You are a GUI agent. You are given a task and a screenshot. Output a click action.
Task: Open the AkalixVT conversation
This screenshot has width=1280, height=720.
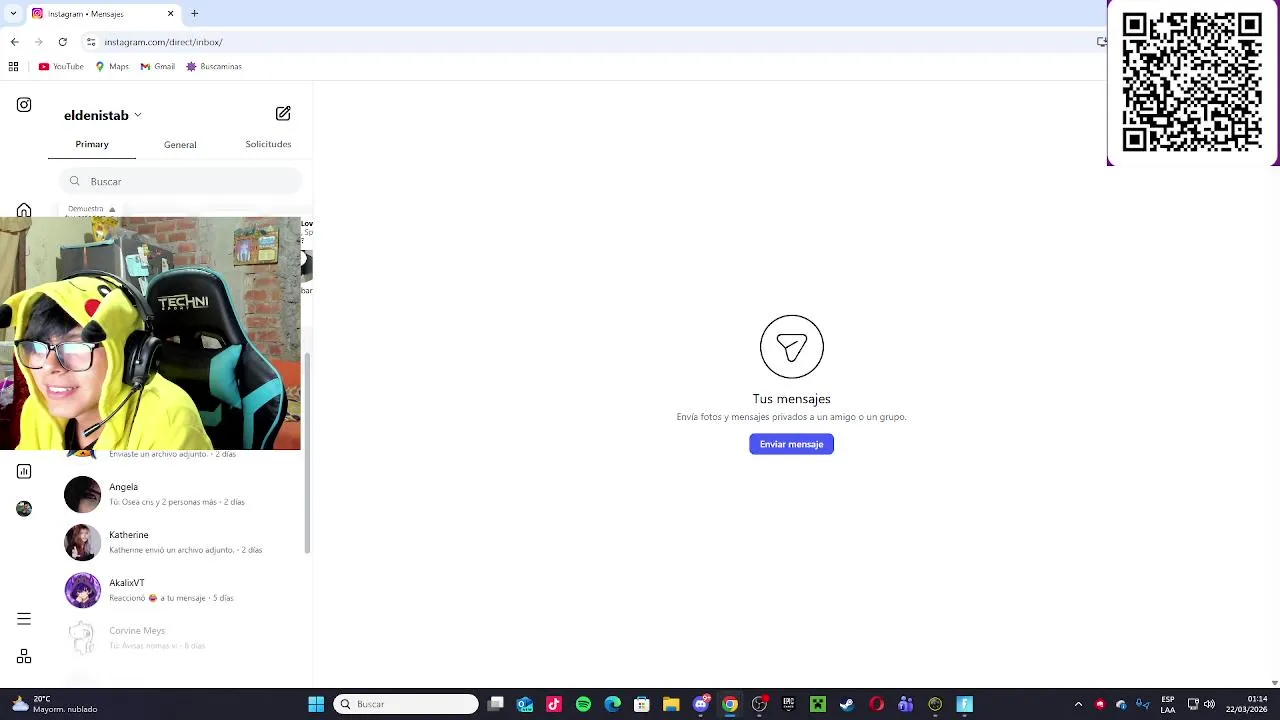(180, 590)
